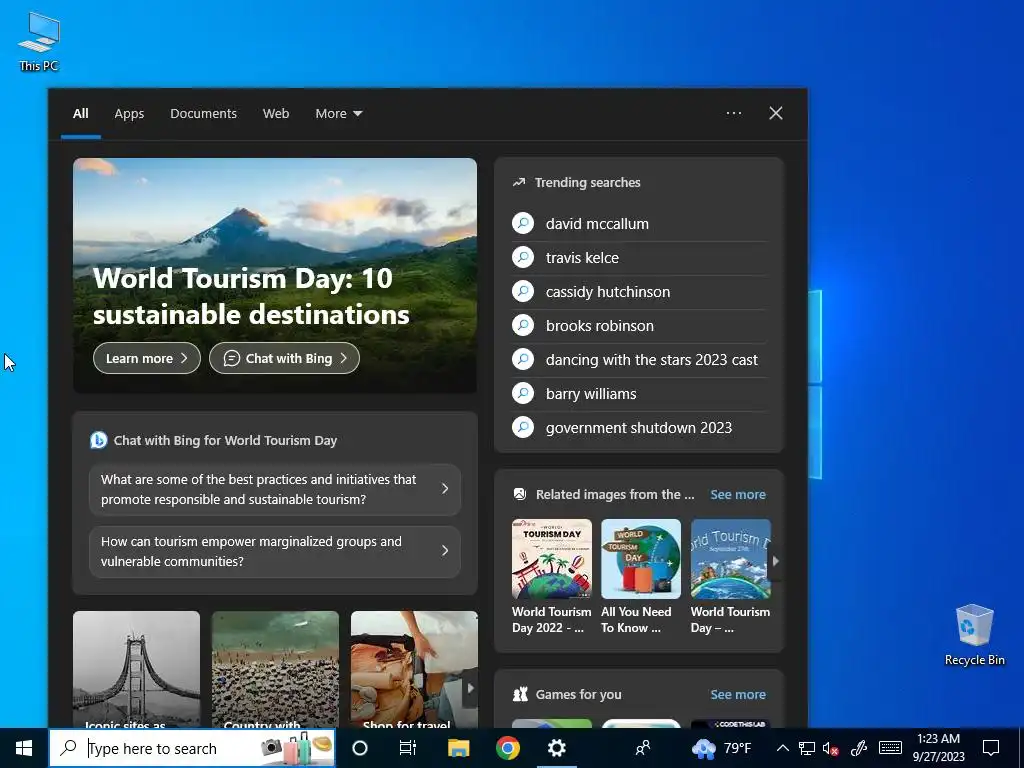The image size is (1024, 768).
Task: Search trending government shutdown 2023
Action: pyautogui.click(x=639, y=427)
